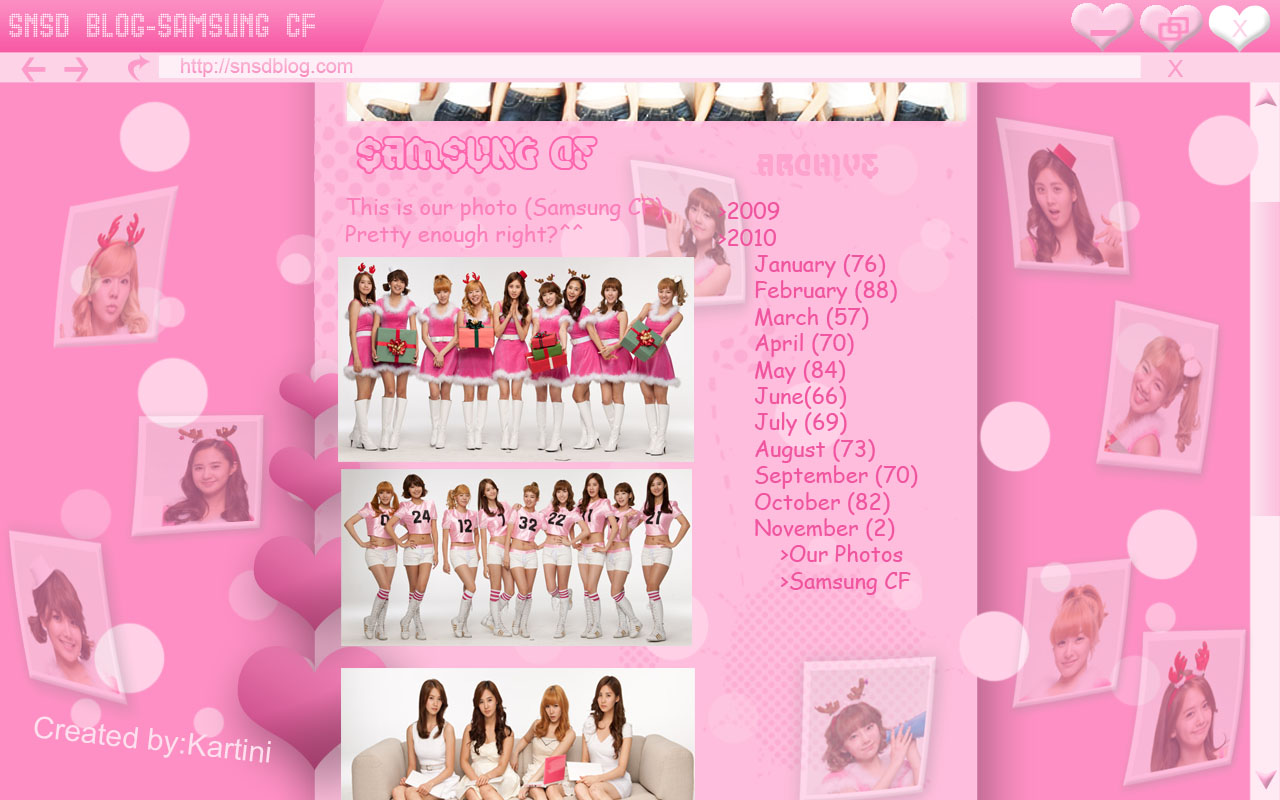Collapse November (2) archive month
Viewport: 1280px width, 800px height.
click(x=824, y=528)
